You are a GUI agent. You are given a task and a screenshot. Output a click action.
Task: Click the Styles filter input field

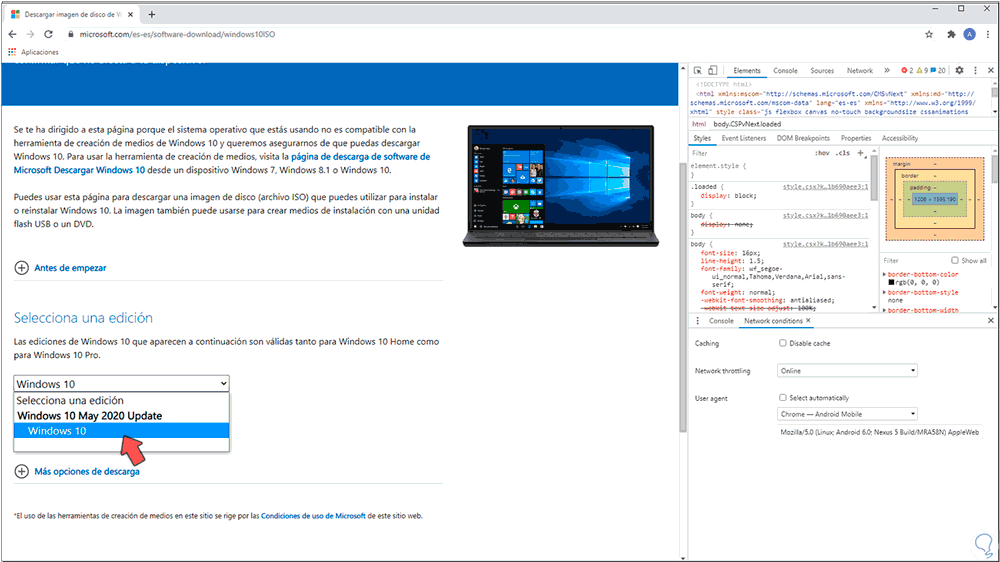(x=749, y=153)
